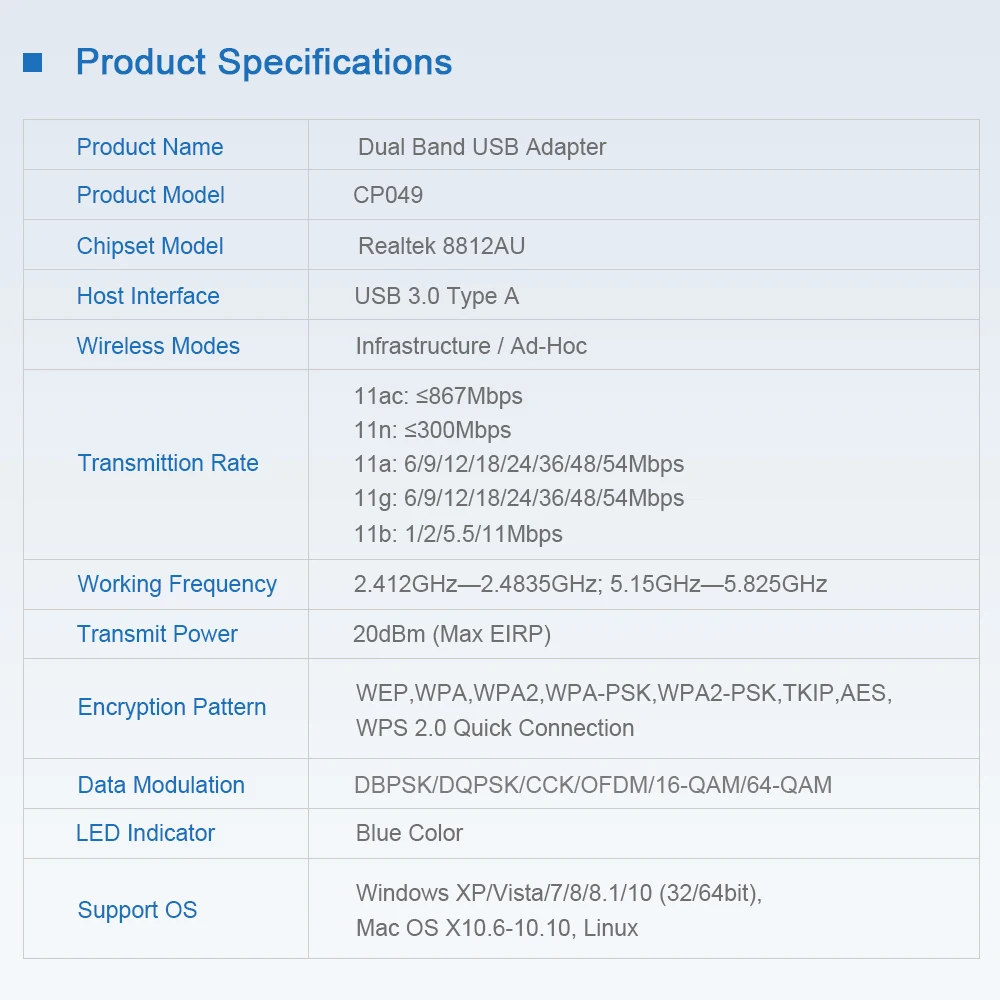Click the Transmittion Rate label
The height and width of the screenshot is (1000, 1000).
168,463
